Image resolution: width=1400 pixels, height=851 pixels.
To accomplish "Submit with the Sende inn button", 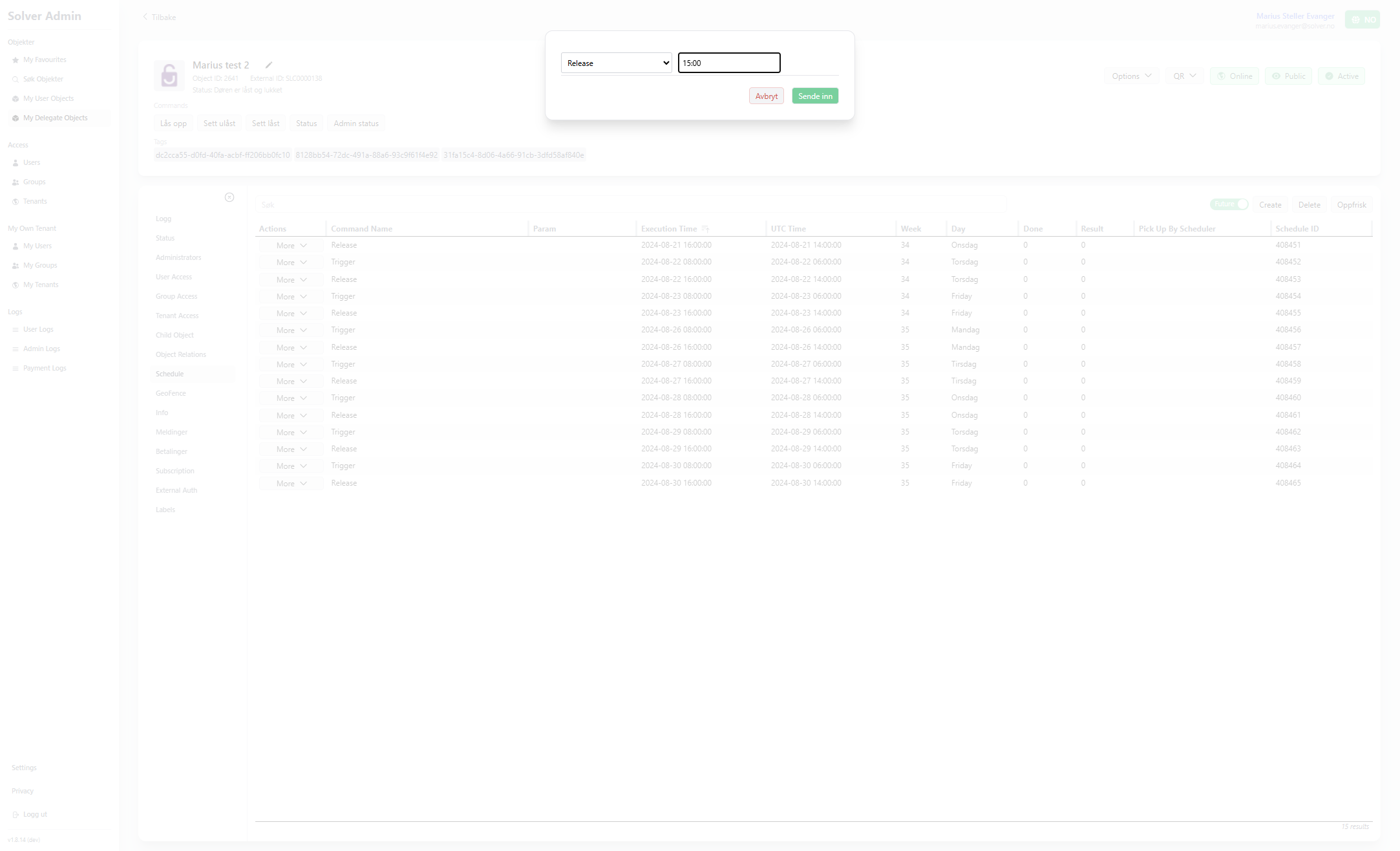I will [815, 96].
